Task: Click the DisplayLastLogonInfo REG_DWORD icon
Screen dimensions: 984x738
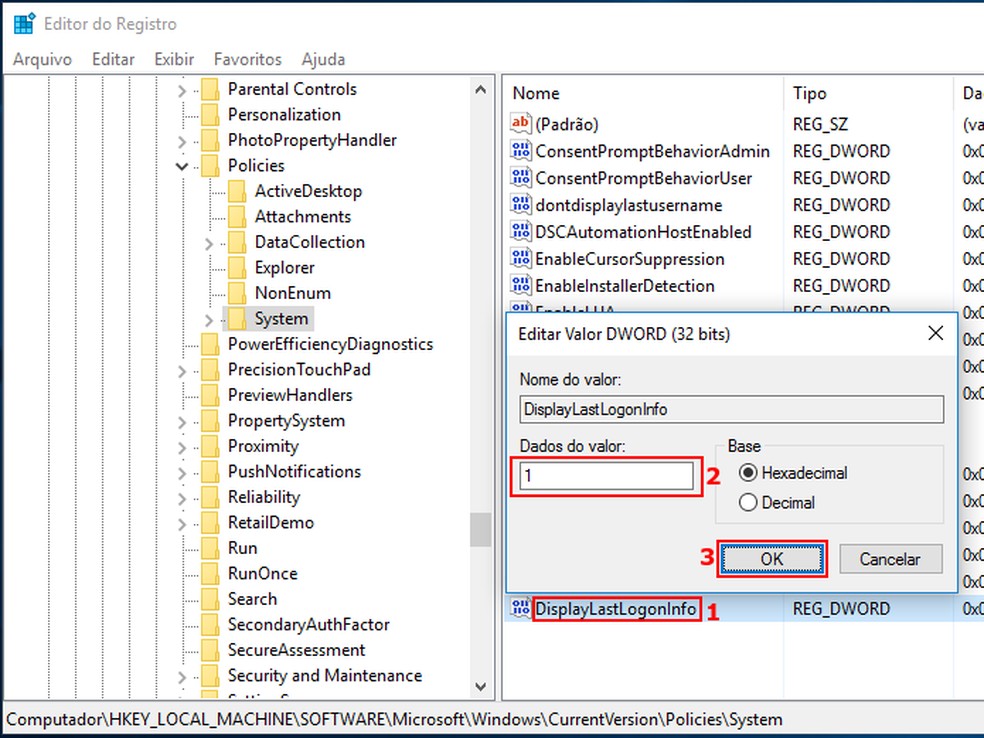Action: coord(521,608)
